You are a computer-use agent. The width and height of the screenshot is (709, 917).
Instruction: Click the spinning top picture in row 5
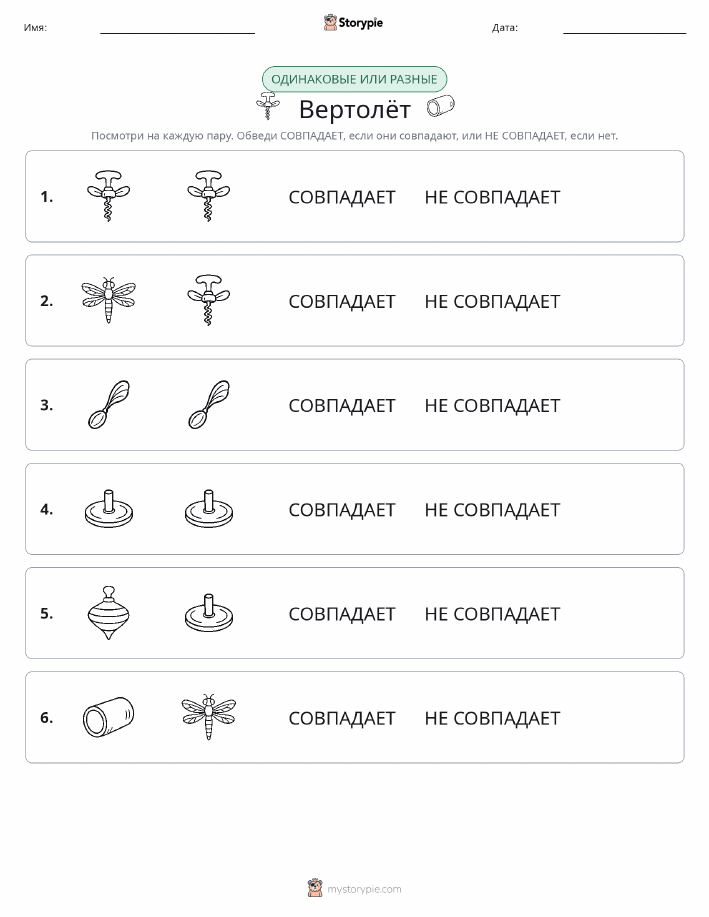(x=108, y=613)
